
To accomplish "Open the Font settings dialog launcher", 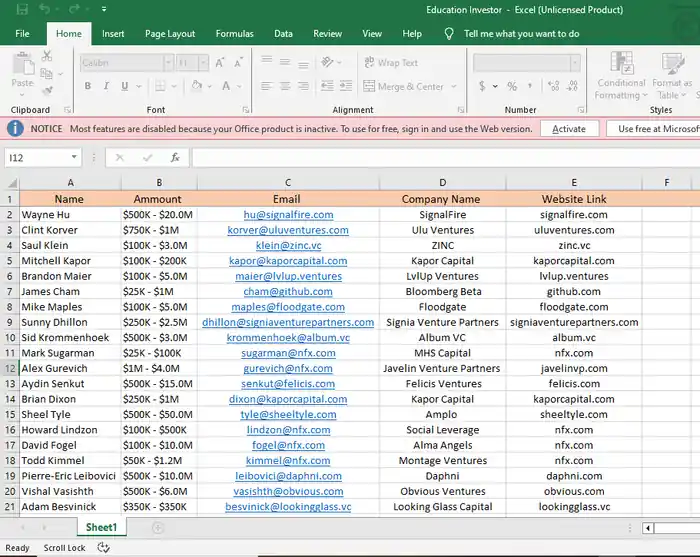I will [x=246, y=110].
